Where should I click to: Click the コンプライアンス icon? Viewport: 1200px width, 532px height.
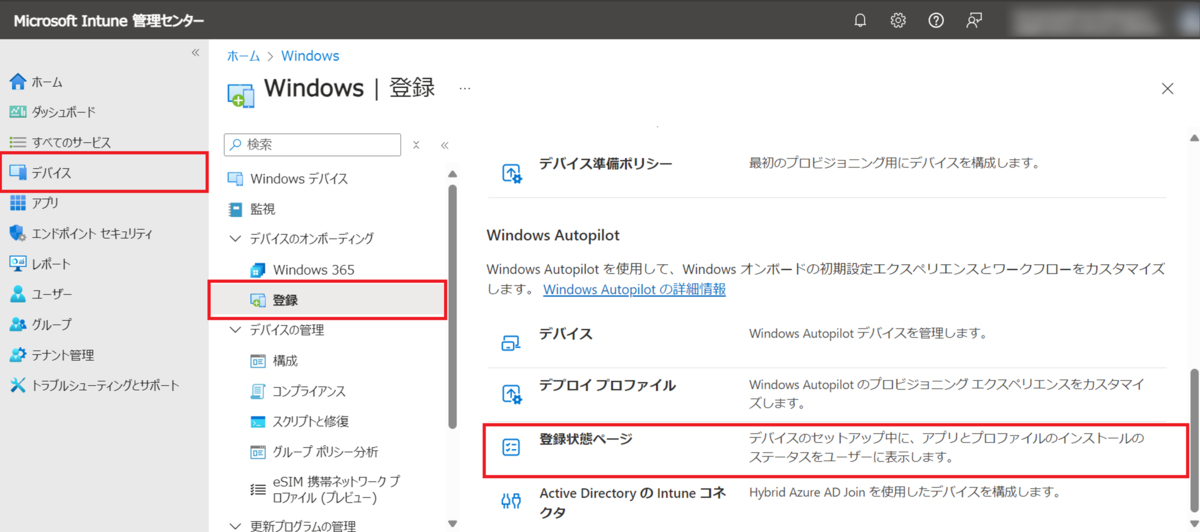(x=257, y=391)
